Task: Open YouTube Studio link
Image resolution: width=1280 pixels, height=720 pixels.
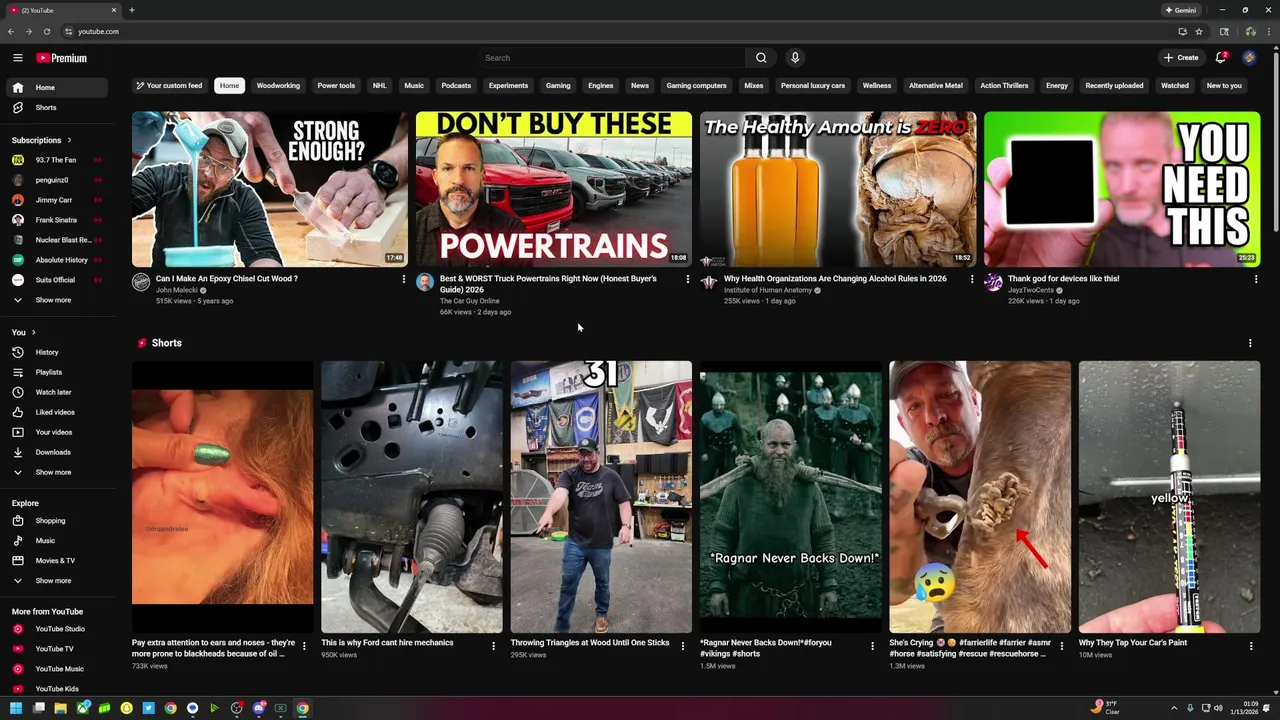Action: 55,629
